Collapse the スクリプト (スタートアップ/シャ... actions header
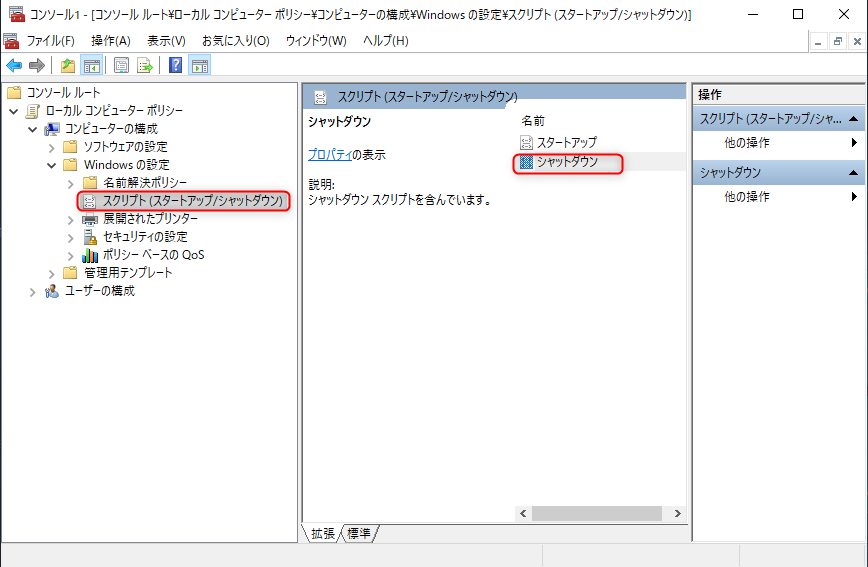This screenshot has width=868, height=567. pos(853,118)
